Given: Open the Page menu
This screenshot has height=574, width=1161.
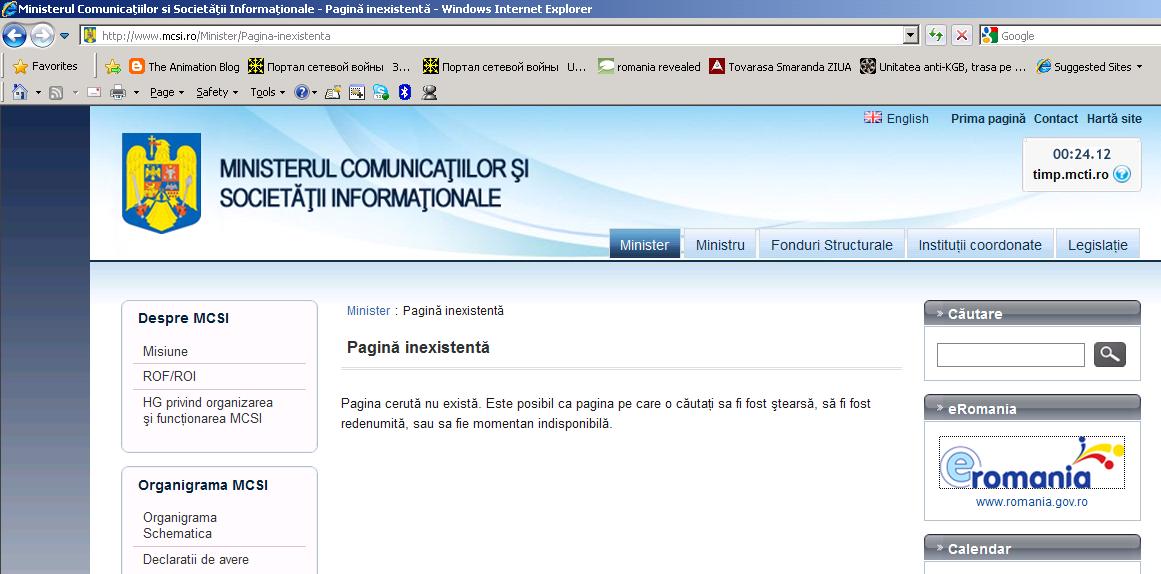Looking at the screenshot, I should [167, 93].
